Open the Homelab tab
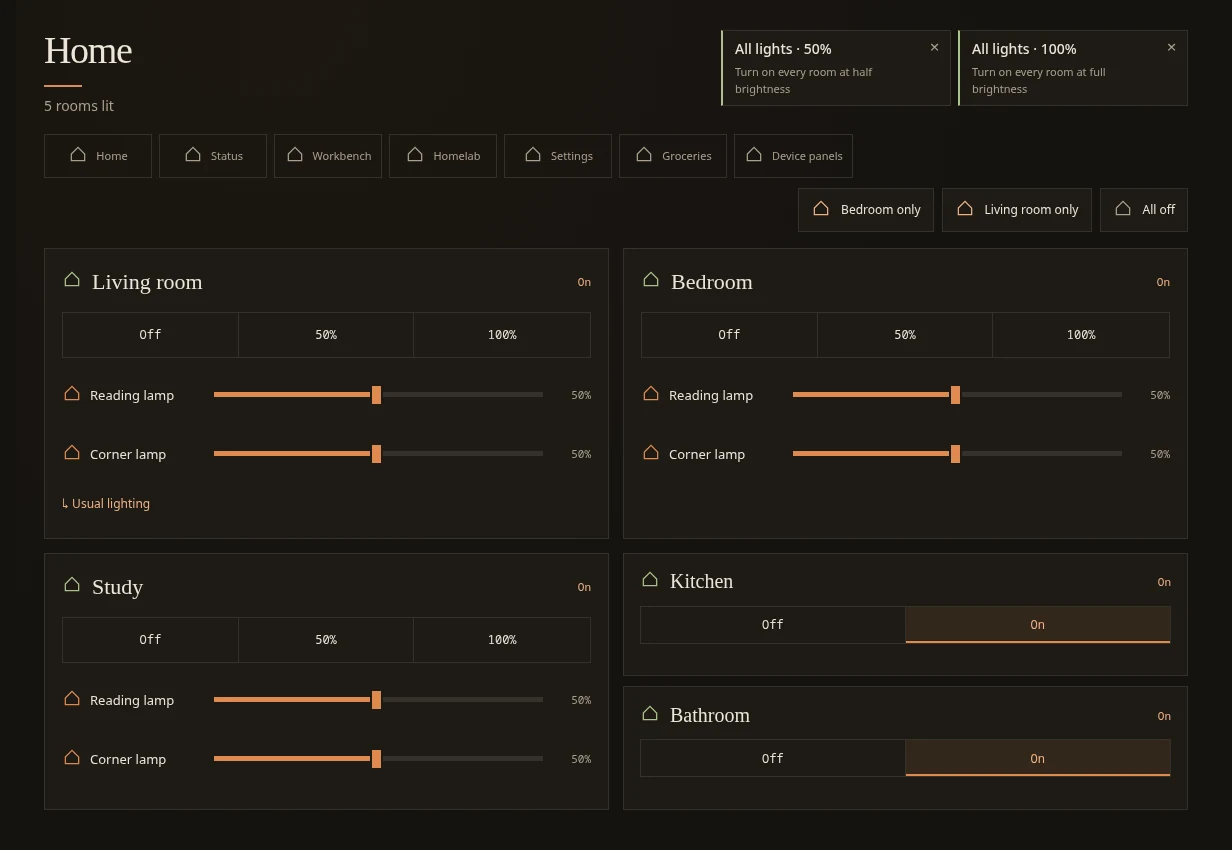The height and width of the screenshot is (850, 1232). point(443,156)
